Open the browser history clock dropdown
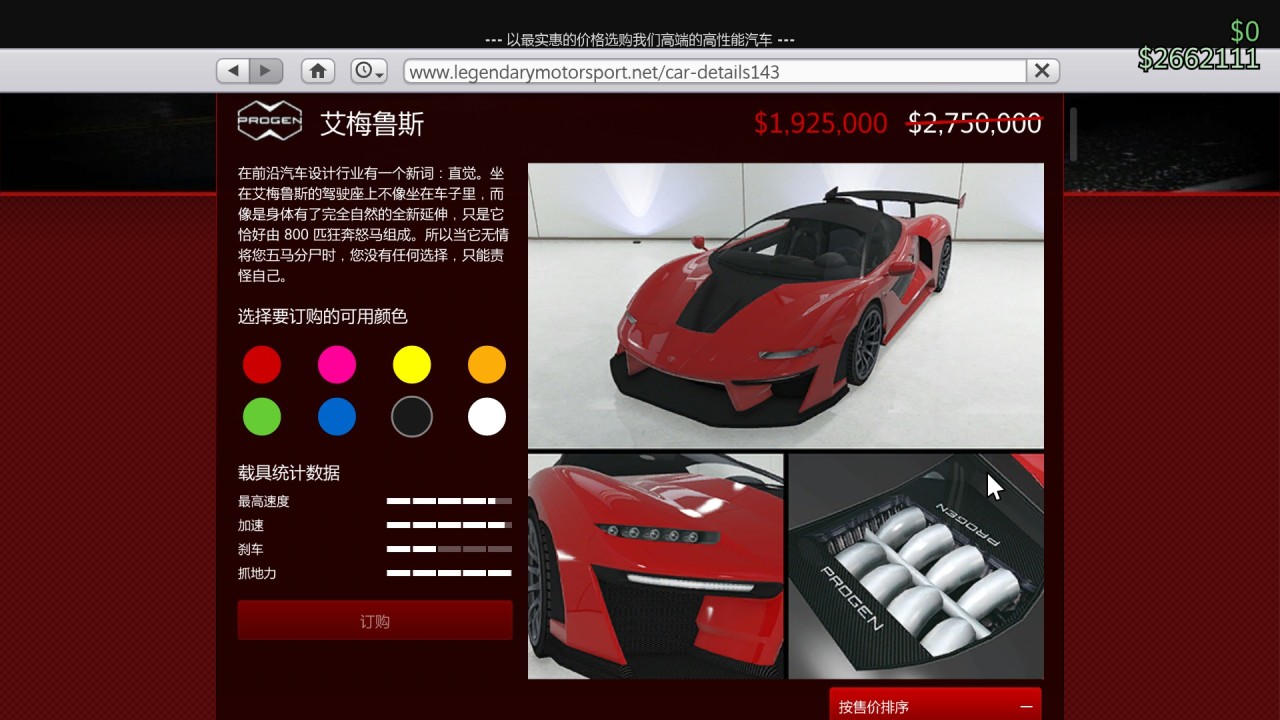The height and width of the screenshot is (720, 1280). tap(369, 71)
